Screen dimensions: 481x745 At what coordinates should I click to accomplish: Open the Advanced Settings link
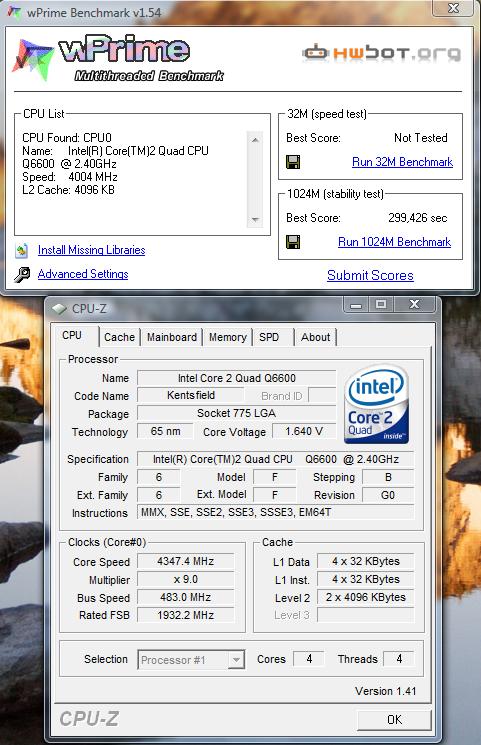click(x=83, y=274)
